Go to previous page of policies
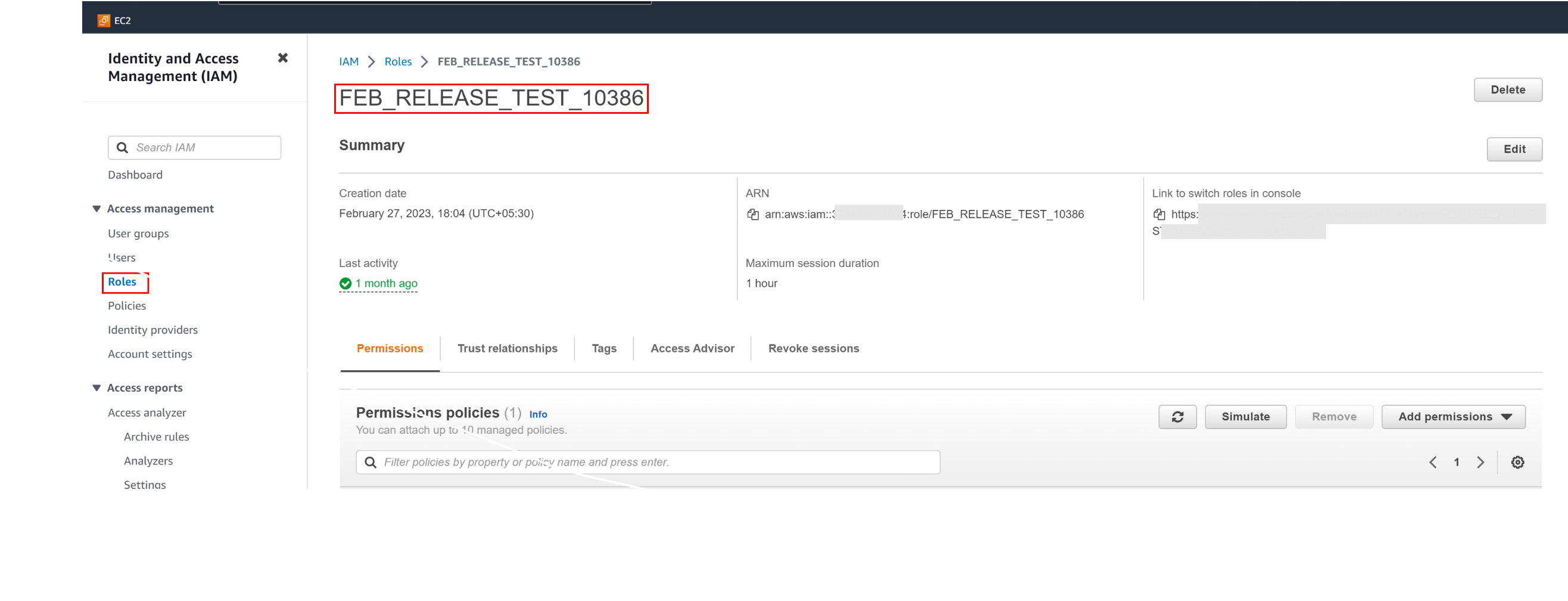The height and width of the screenshot is (601, 1568). 1433,462
